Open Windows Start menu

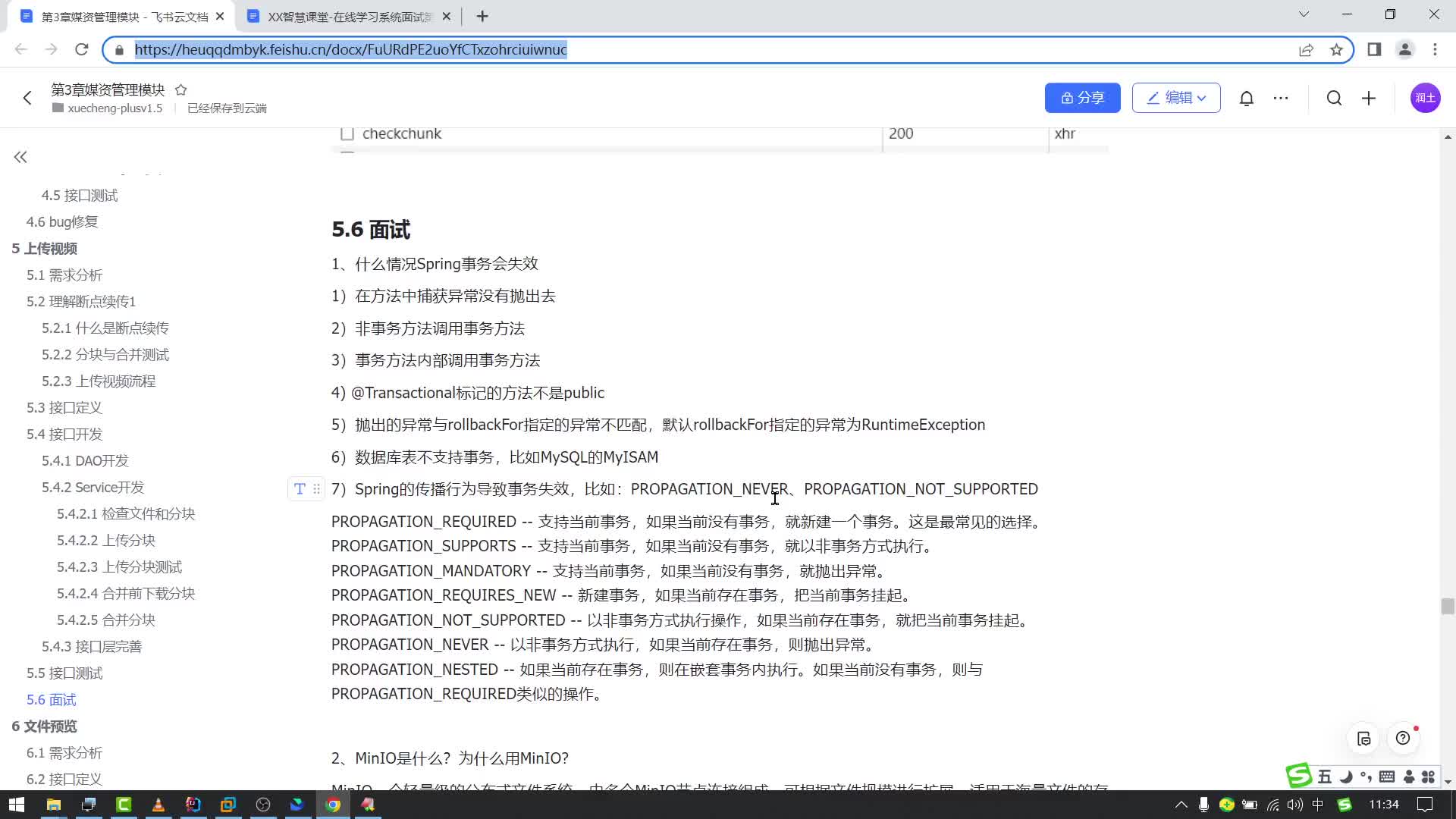coord(17,805)
